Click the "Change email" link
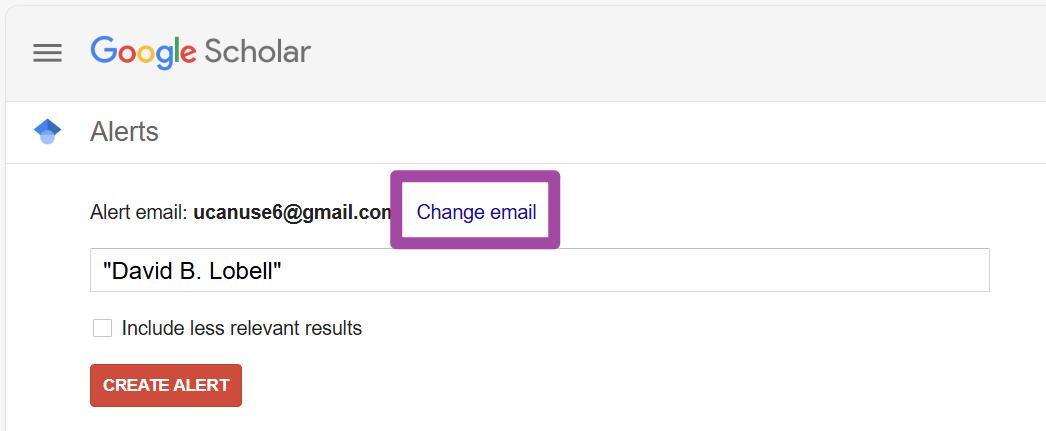 (x=476, y=212)
